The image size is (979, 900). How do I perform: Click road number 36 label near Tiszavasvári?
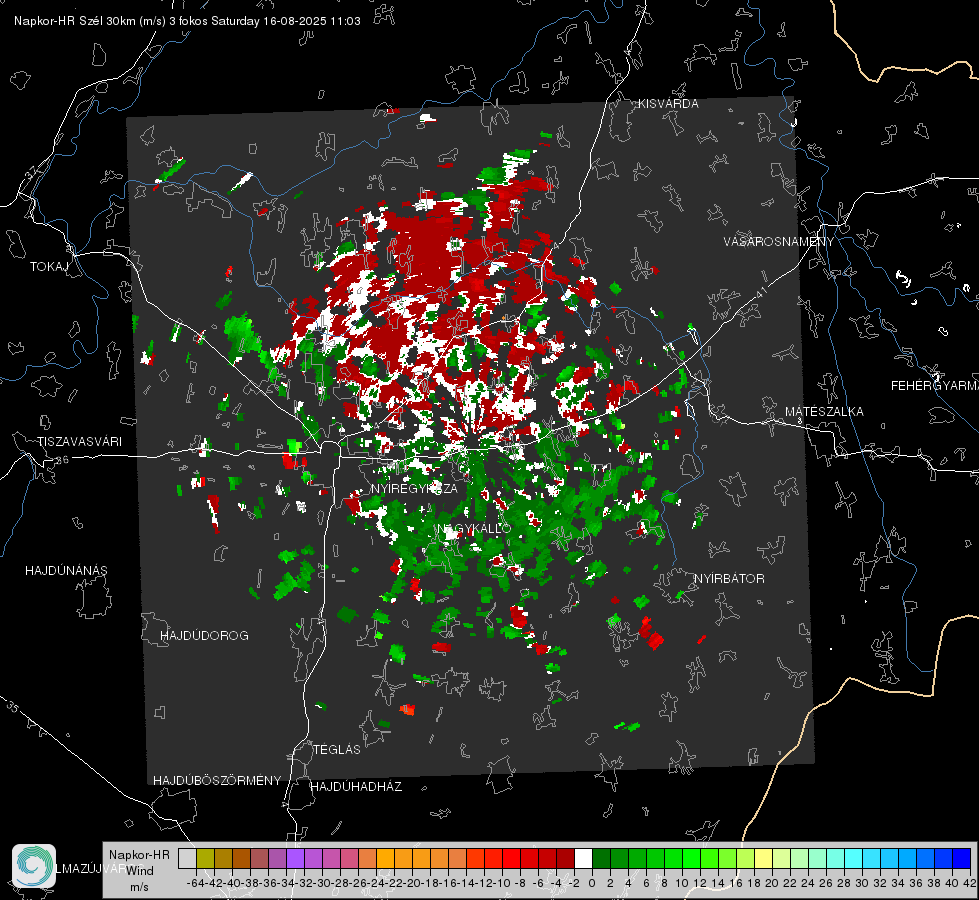62,460
